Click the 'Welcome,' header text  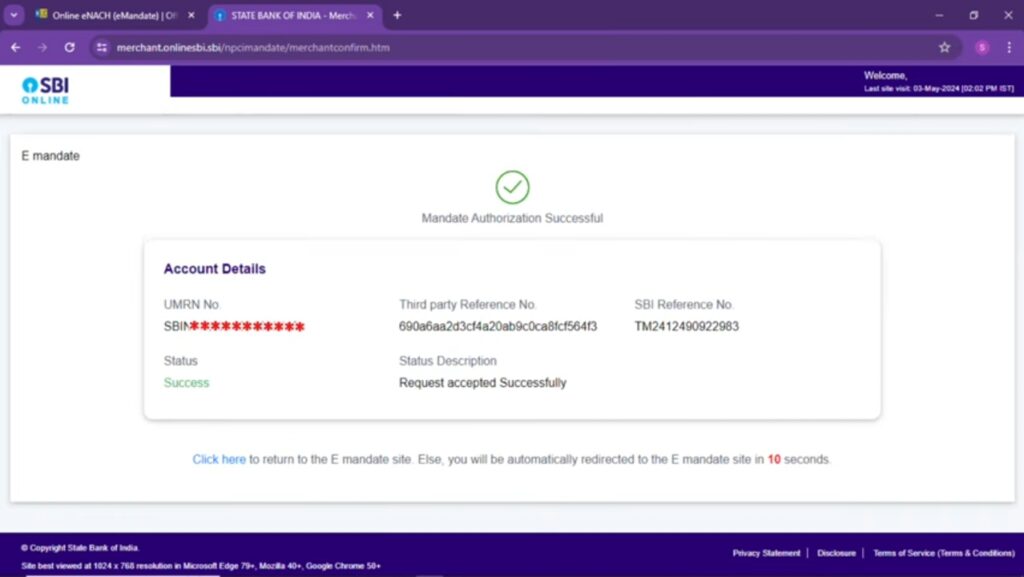click(886, 76)
